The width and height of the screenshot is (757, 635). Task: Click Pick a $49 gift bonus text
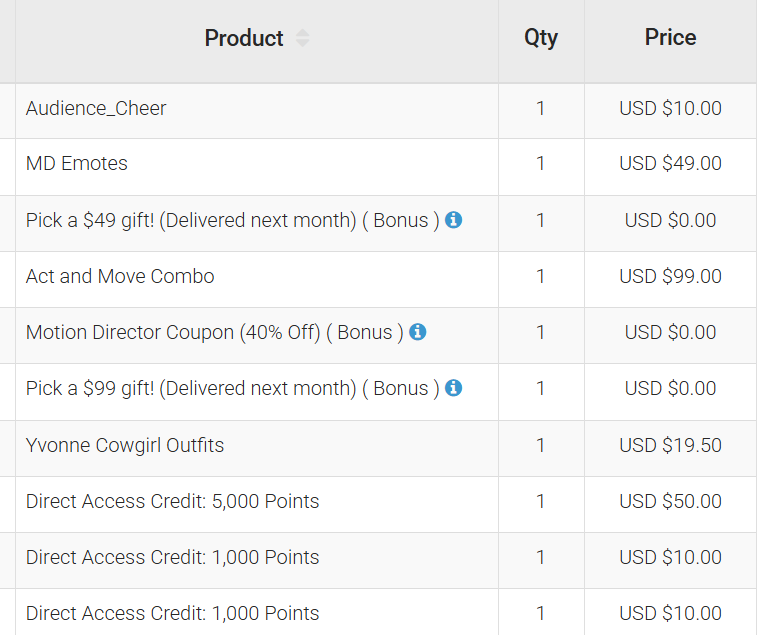point(232,220)
